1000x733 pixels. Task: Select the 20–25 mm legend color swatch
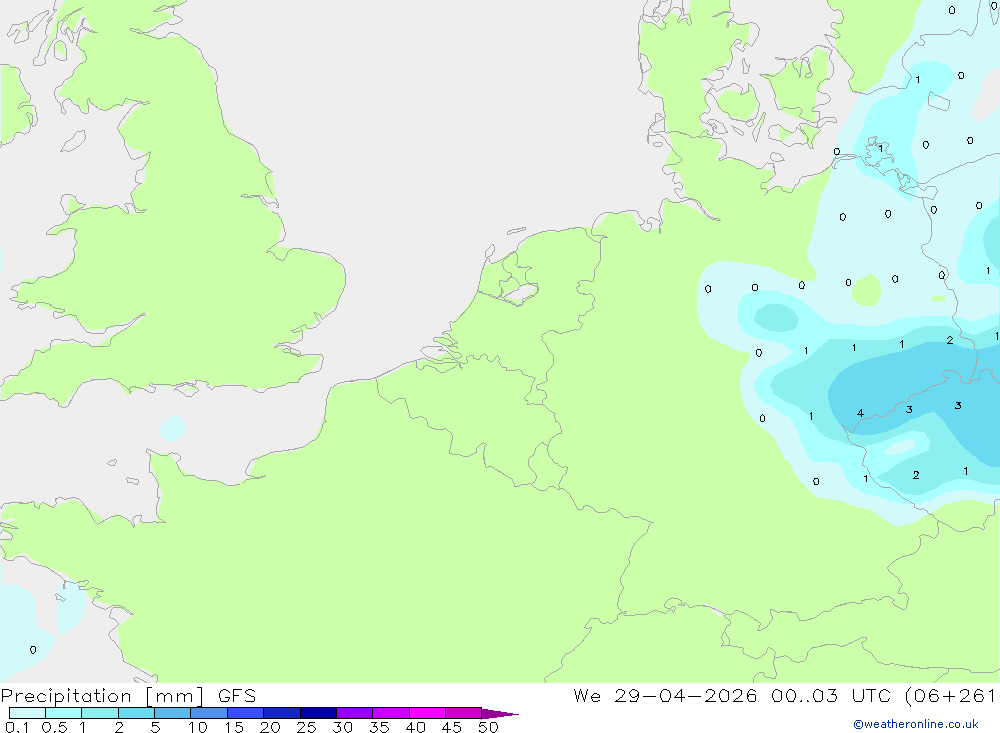(282, 713)
